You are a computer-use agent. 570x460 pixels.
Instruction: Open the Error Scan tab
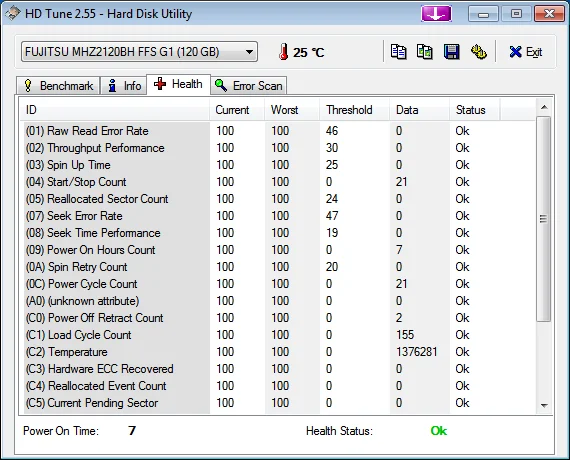pyautogui.click(x=249, y=86)
